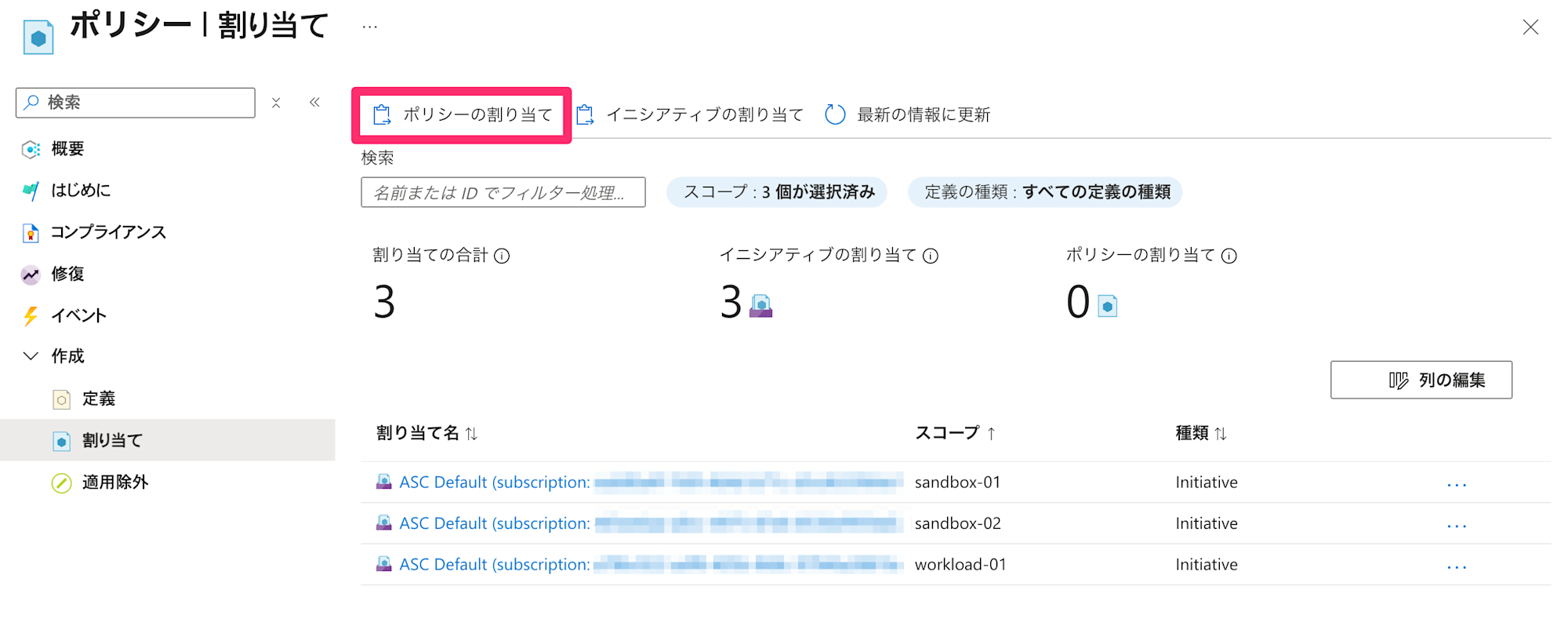This screenshot has width=1568, height=626.
Task: Collapse the 作成 section chevron
Action: 31,356
